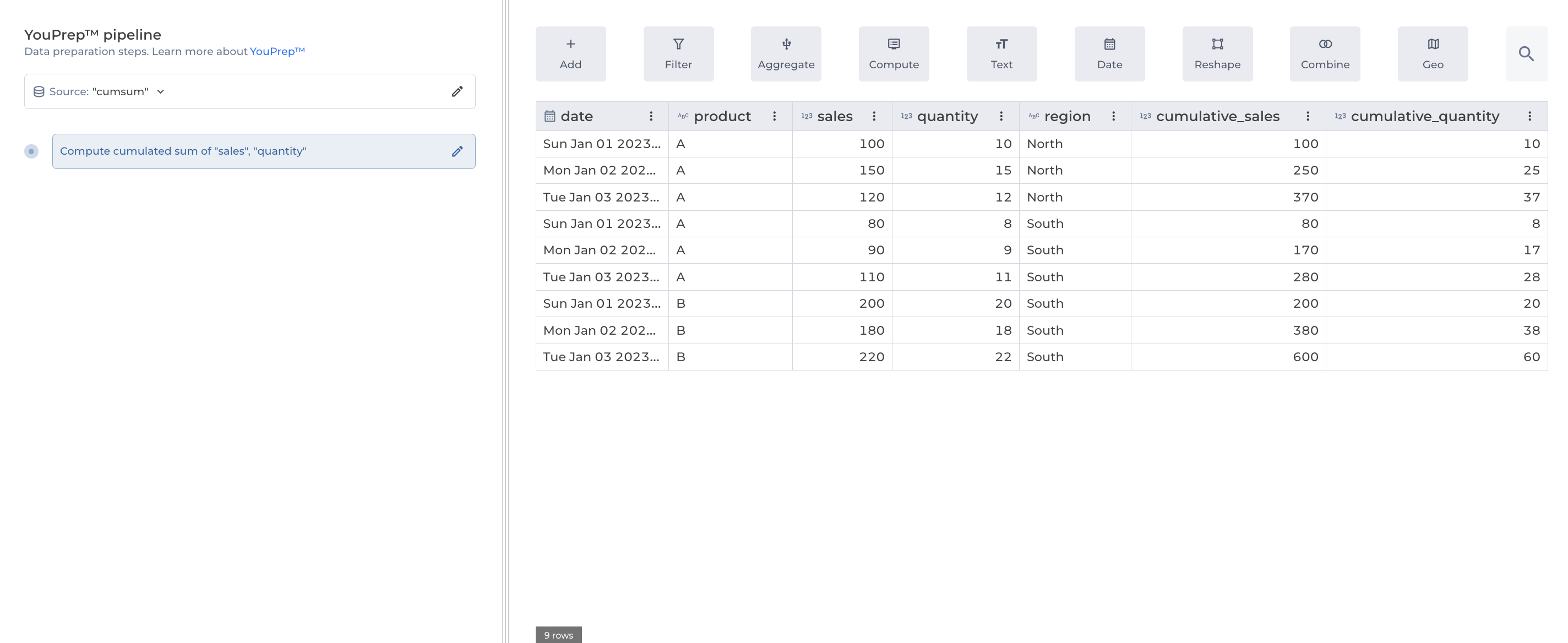1568x643 pixels.
Task: Open the Text steps menu
Action: coord(1001,53)
